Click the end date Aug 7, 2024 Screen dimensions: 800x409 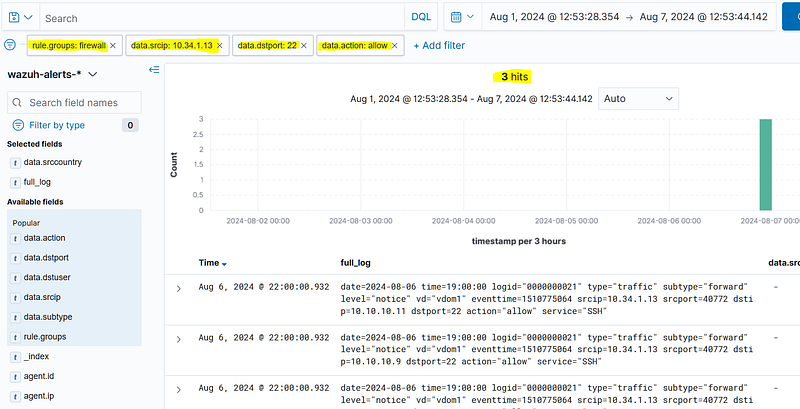pyautogui.click(x=704, y=17)
